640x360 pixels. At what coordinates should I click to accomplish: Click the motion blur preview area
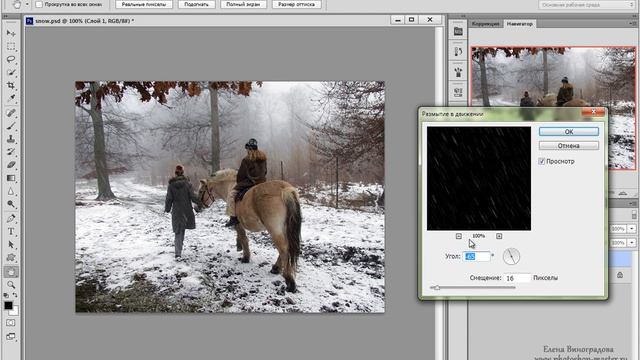coord(479,178)
